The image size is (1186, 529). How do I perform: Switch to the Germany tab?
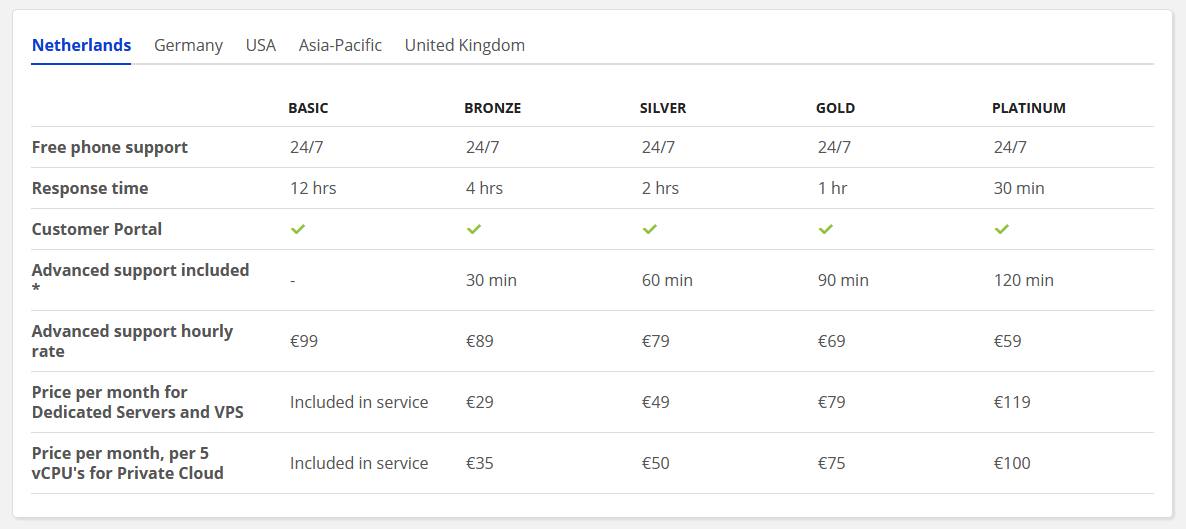click(x=188, y=45)
